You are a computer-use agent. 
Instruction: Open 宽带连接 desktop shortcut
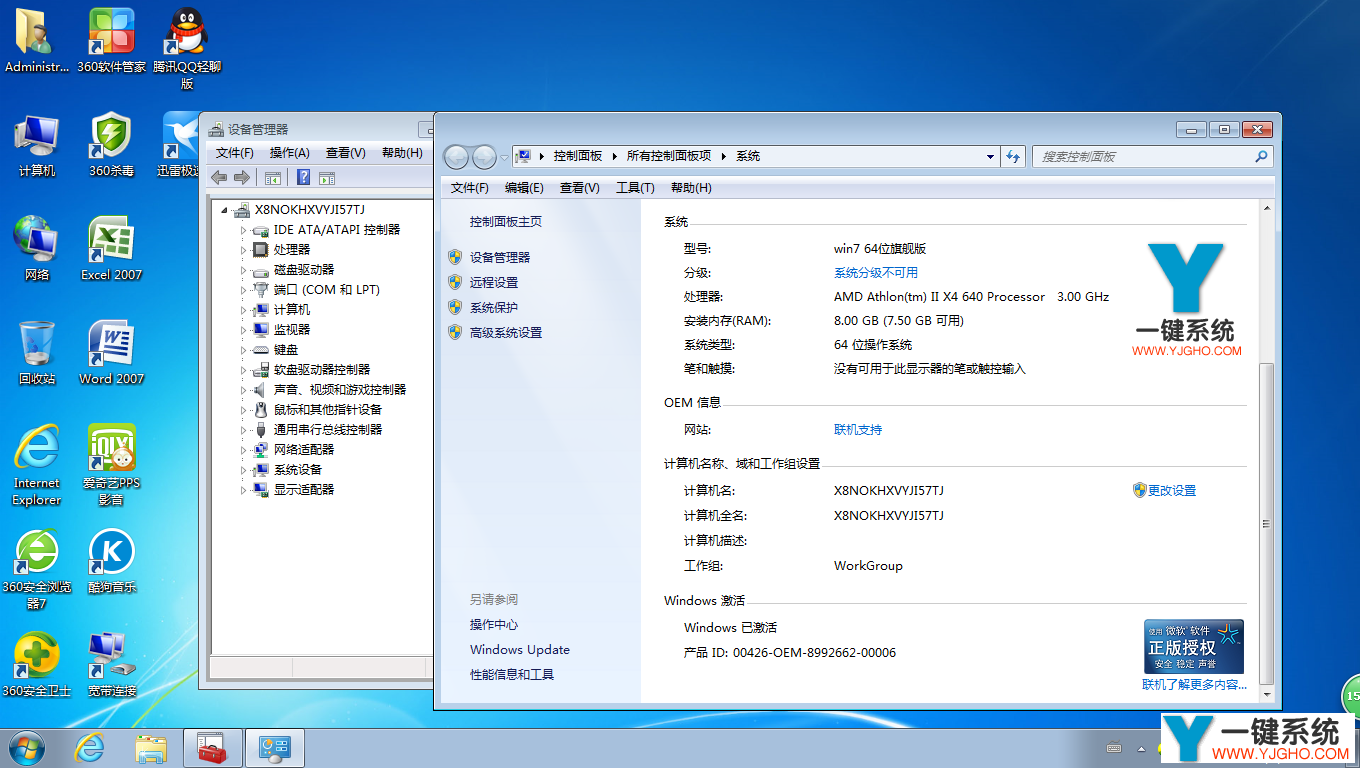click(x=111, y=665)
